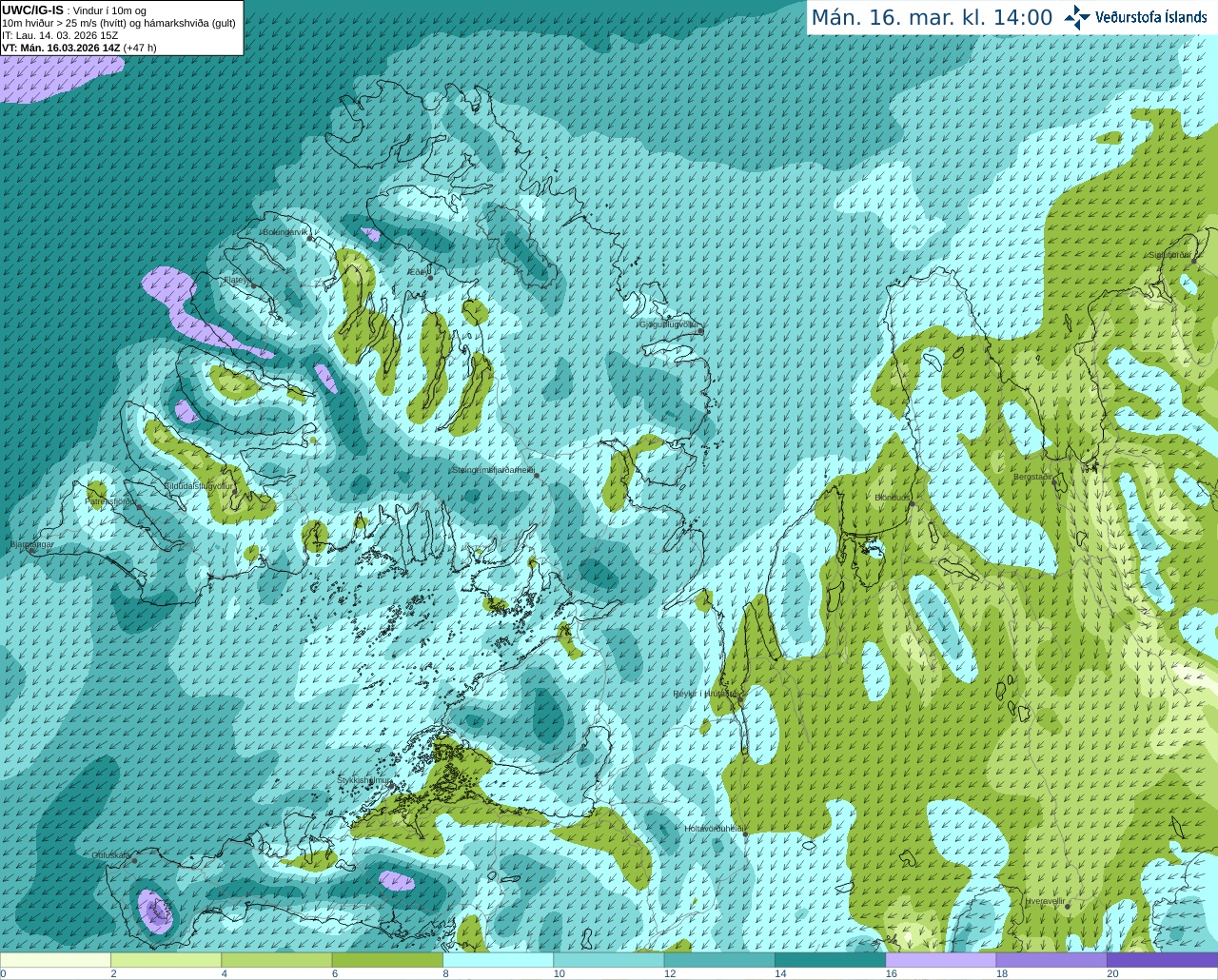The image size is (1218, 980).
Task: Select the Stykkishólmur station label
Action: (x=364, y=780)
